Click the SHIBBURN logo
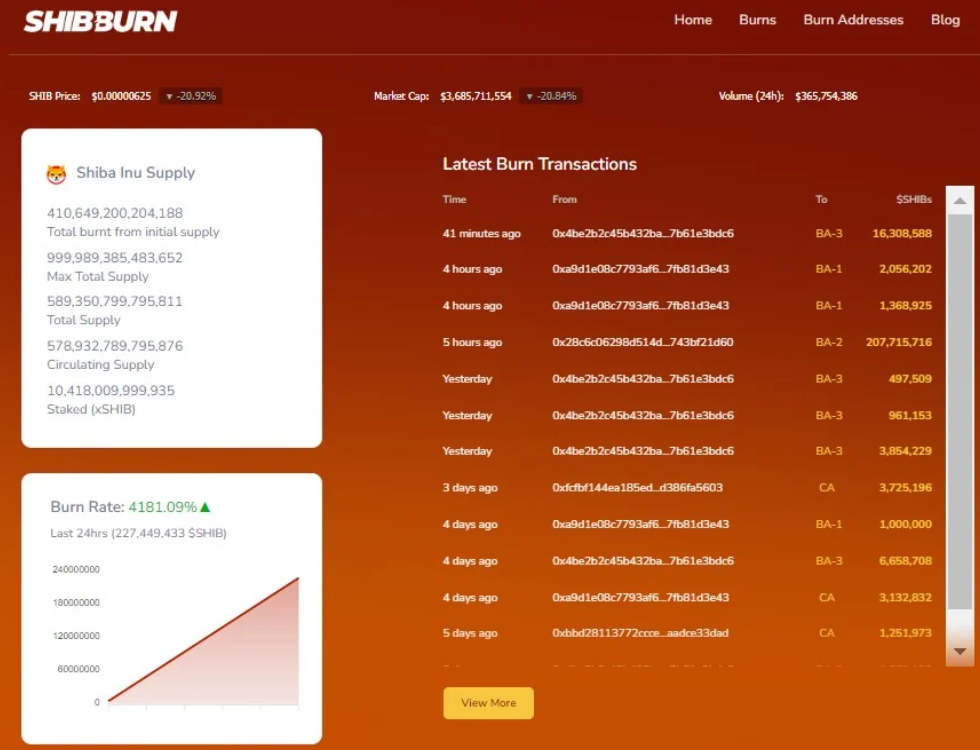The height and width of the screenshot is (750, 980). coord(100,21)
